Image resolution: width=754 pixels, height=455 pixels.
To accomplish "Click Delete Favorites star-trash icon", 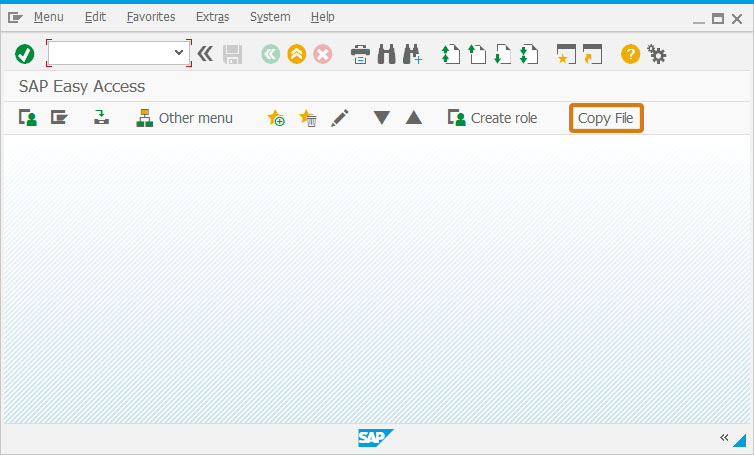I will tap(308, 118).
